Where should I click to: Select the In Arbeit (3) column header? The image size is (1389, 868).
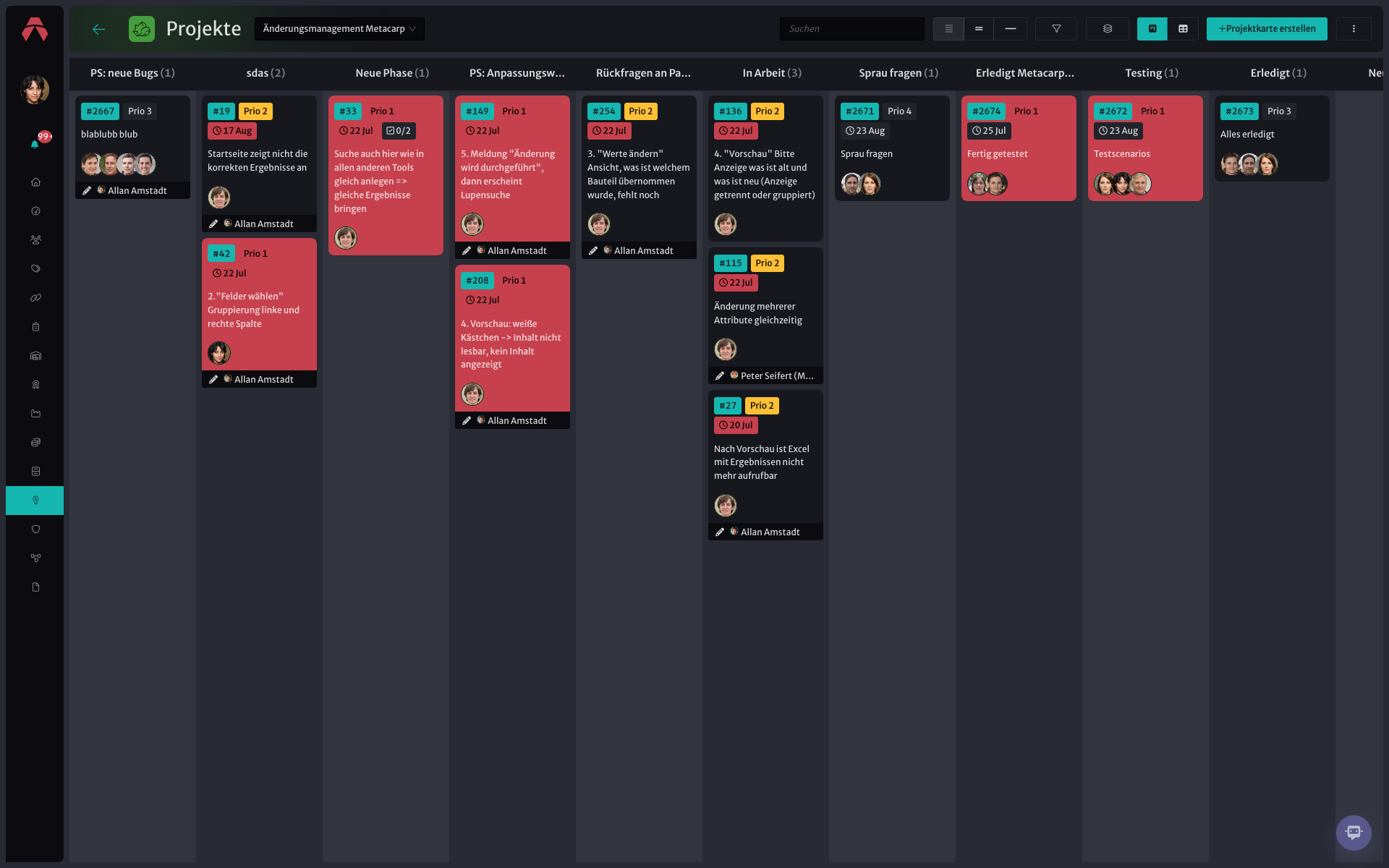pos(772,73)
